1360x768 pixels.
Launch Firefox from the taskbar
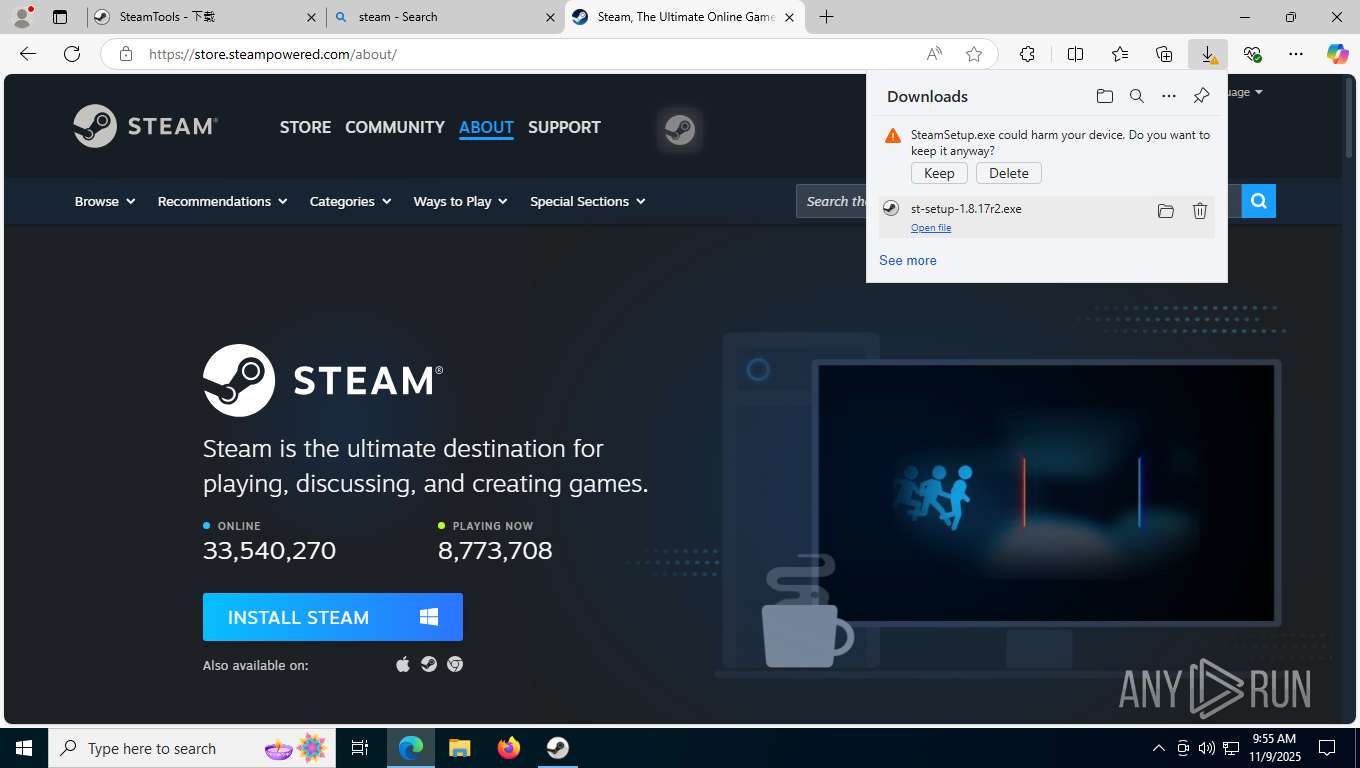pyautogui.click(x=509, y=748)
